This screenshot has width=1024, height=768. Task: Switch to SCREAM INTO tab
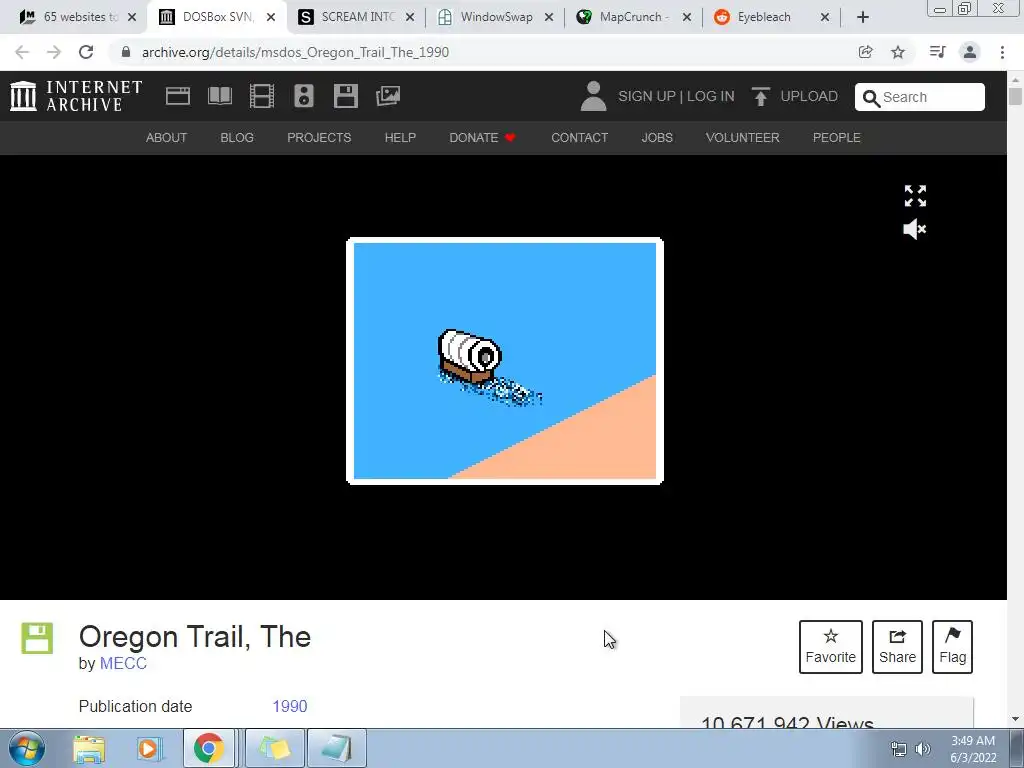(356, 17)
